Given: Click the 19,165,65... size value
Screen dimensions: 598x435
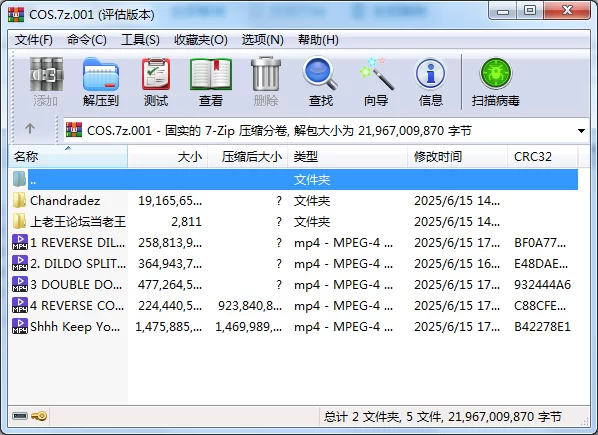Looking at the screenshot, I should 170,201.
